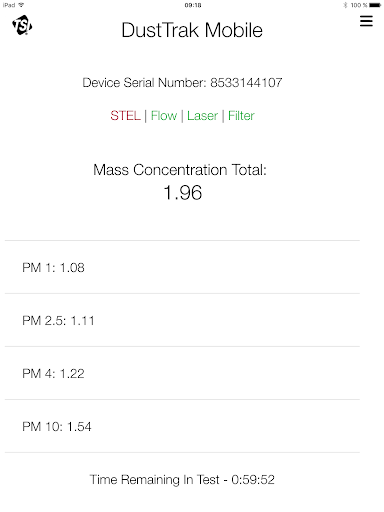
Task: Select the Laser status indicator
Action: click(x=202, y=116)
